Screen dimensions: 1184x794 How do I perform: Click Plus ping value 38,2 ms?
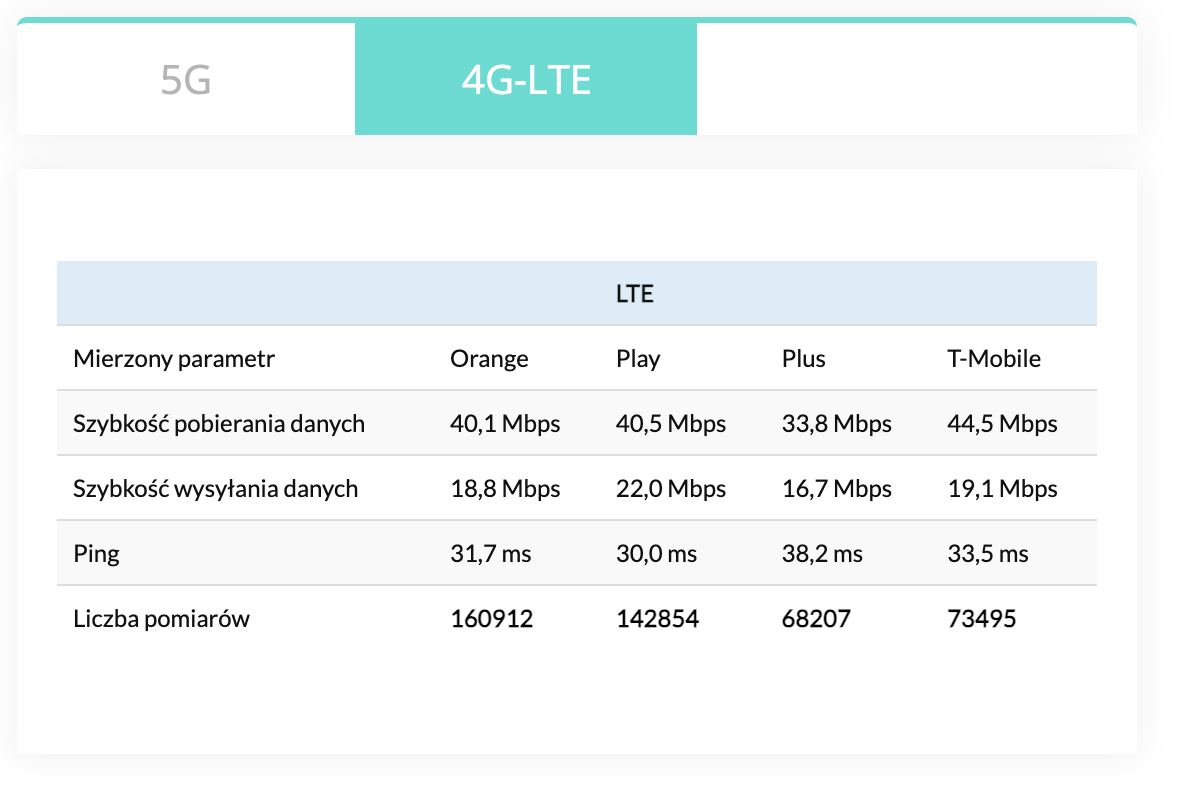pos(822,554)
